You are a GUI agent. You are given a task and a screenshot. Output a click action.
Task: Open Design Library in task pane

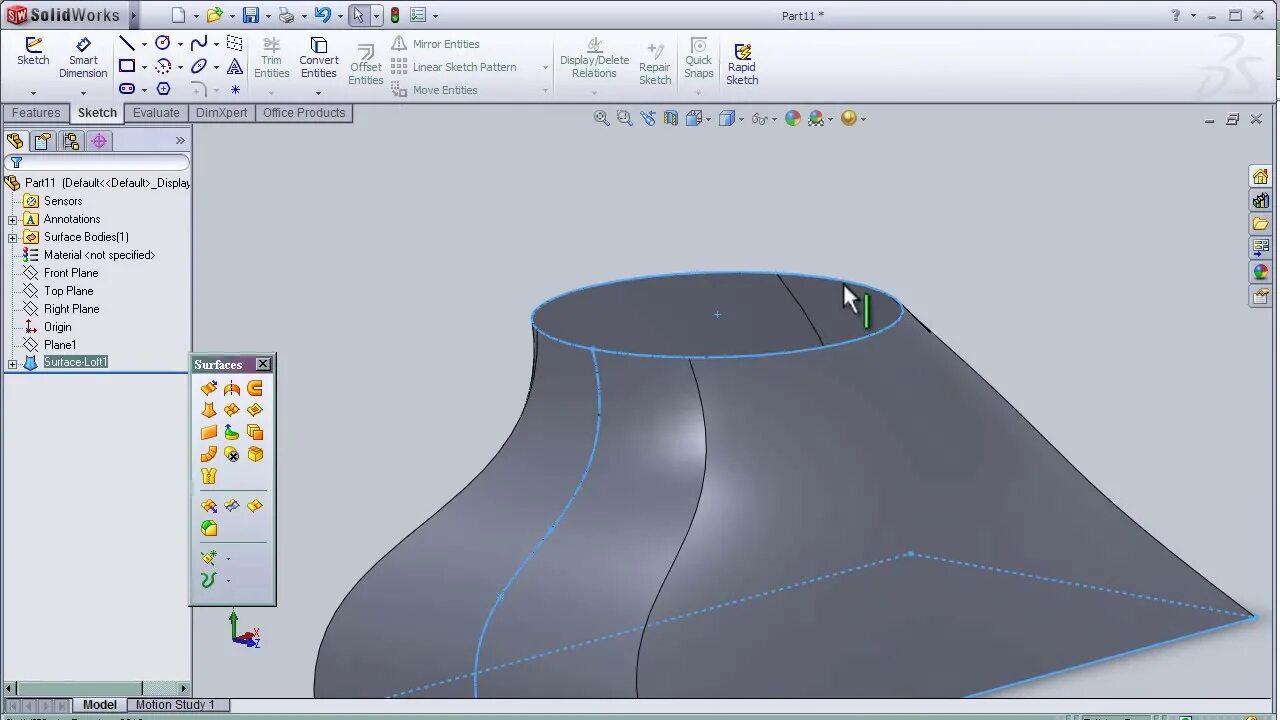(1260, 200)
